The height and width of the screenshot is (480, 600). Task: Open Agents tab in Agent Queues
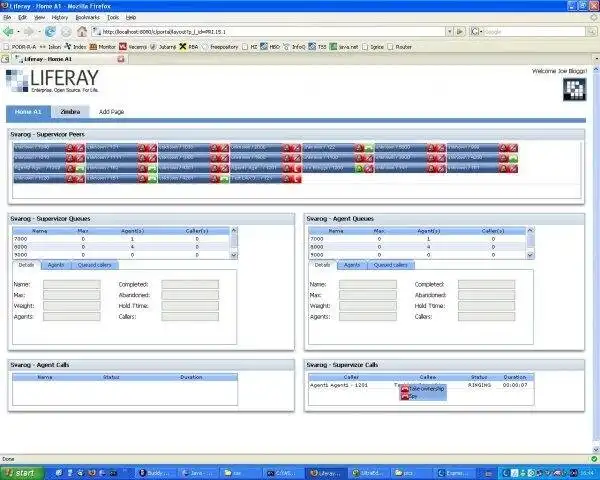pos(352,265)
